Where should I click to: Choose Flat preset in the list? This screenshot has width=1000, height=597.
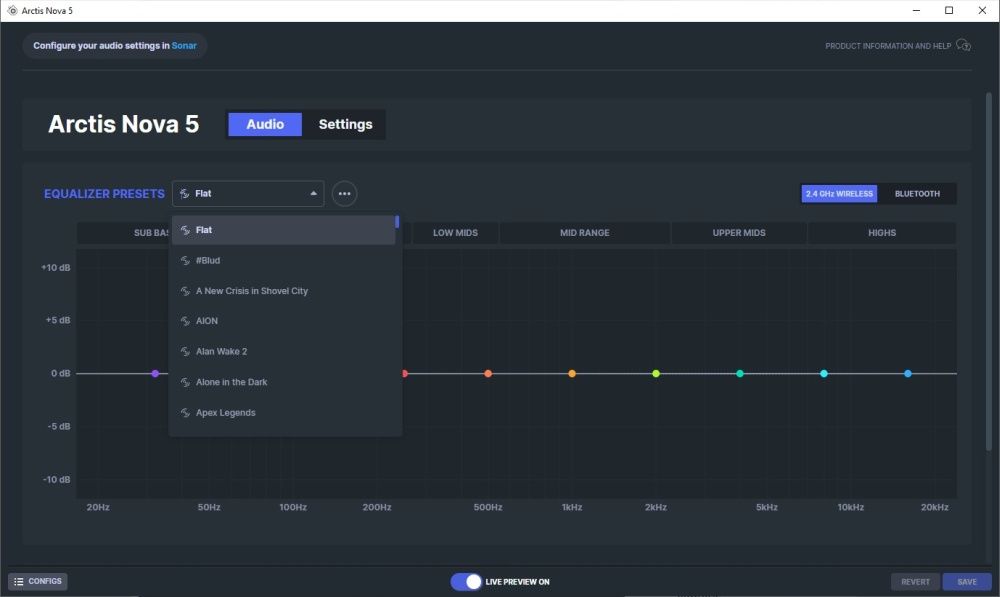tap(283, 230)
